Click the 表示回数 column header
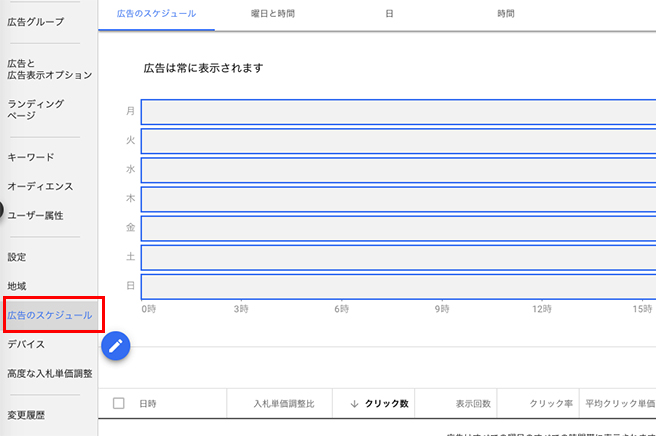The height and width of the screenshot is (436, 656). [x=473, y=404]
